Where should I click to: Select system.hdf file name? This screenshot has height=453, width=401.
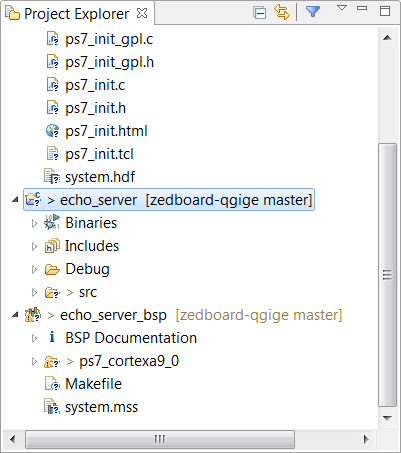[100, 177]
